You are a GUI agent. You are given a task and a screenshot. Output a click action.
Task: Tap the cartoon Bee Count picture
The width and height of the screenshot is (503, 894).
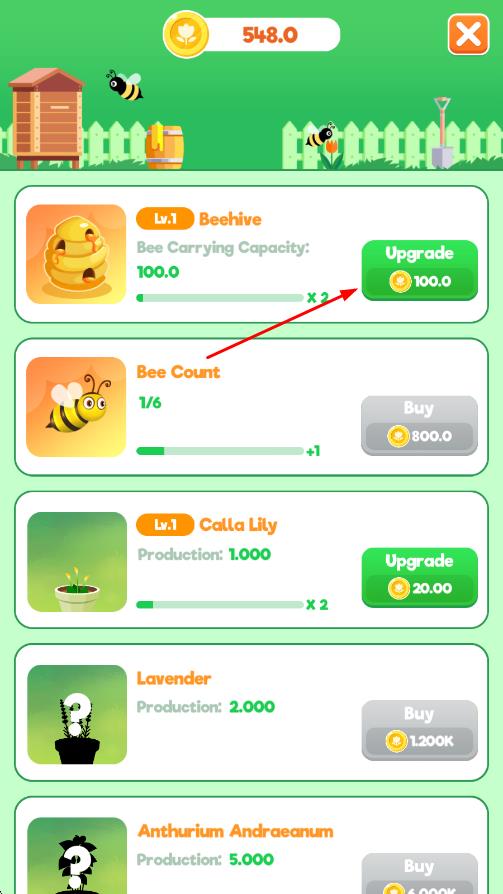[76, 407]
